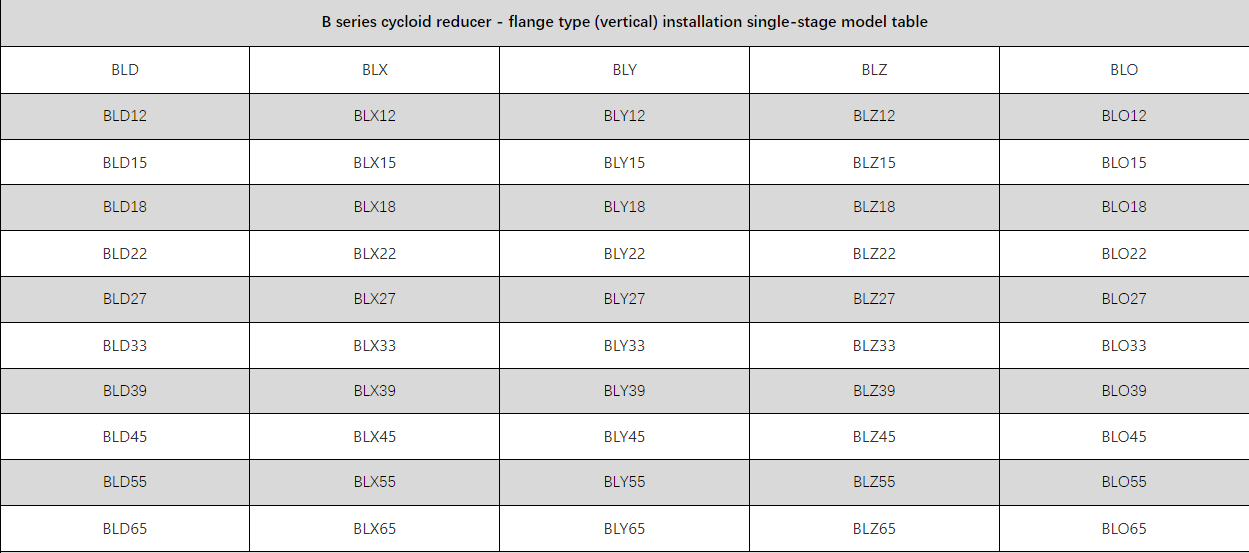This screenshot has width=1249, height=553.
Task: Select model BLO65 in last row
Action: click(x=1124, y=529)
